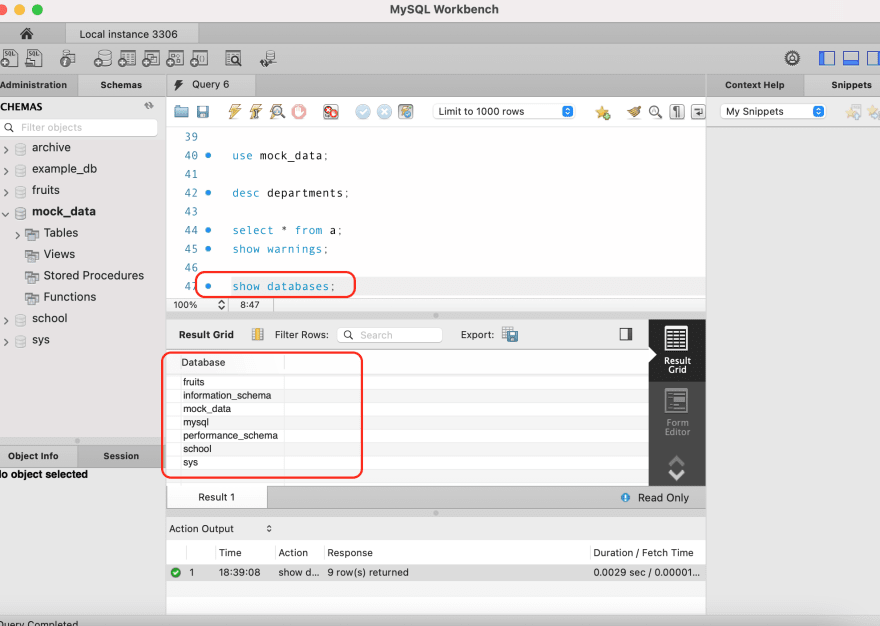Collapse the mock_data schema

pyautogui.click(x=6, y=213)
